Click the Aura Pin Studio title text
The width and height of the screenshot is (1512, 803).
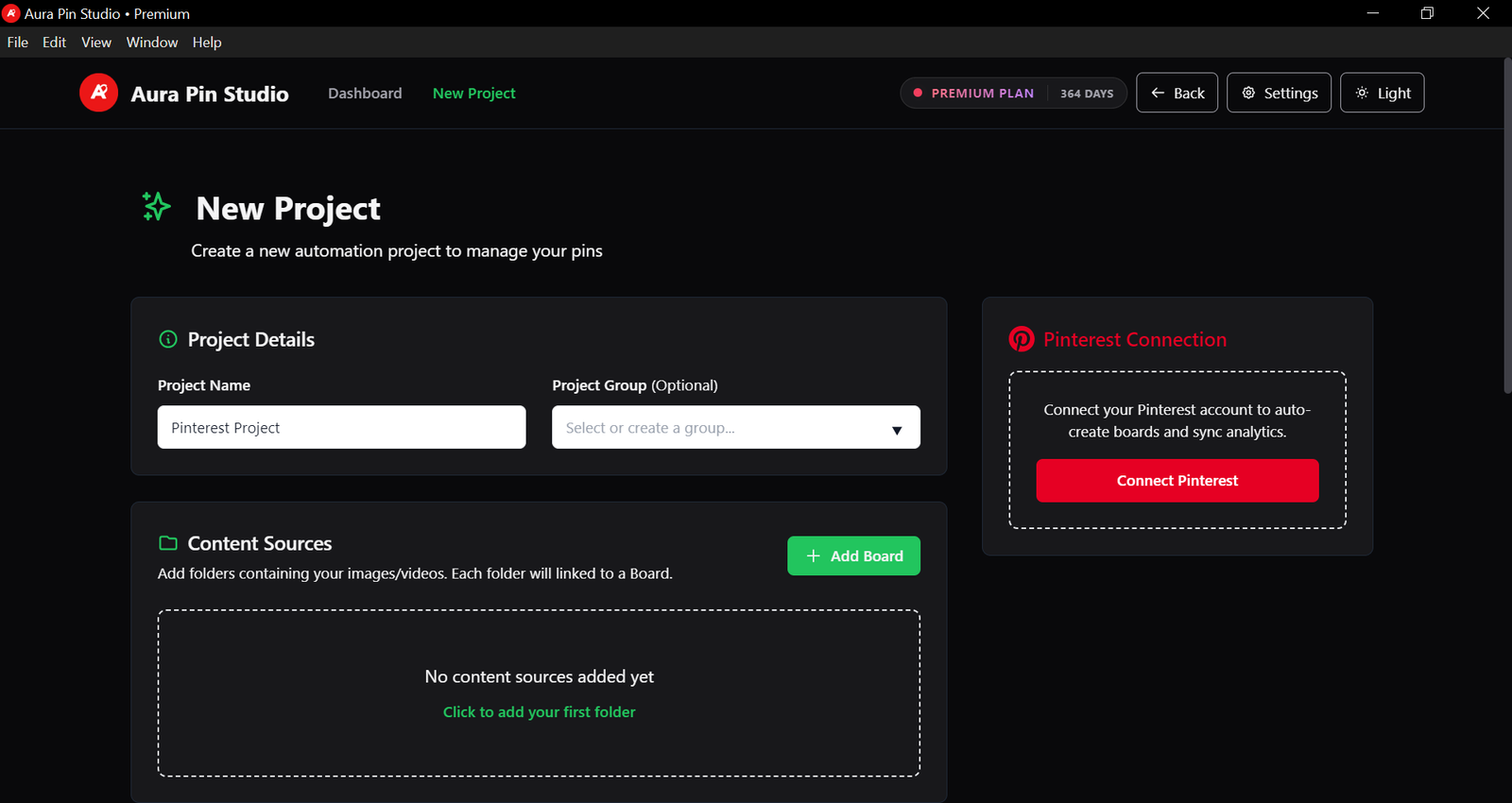pos(210,94)
